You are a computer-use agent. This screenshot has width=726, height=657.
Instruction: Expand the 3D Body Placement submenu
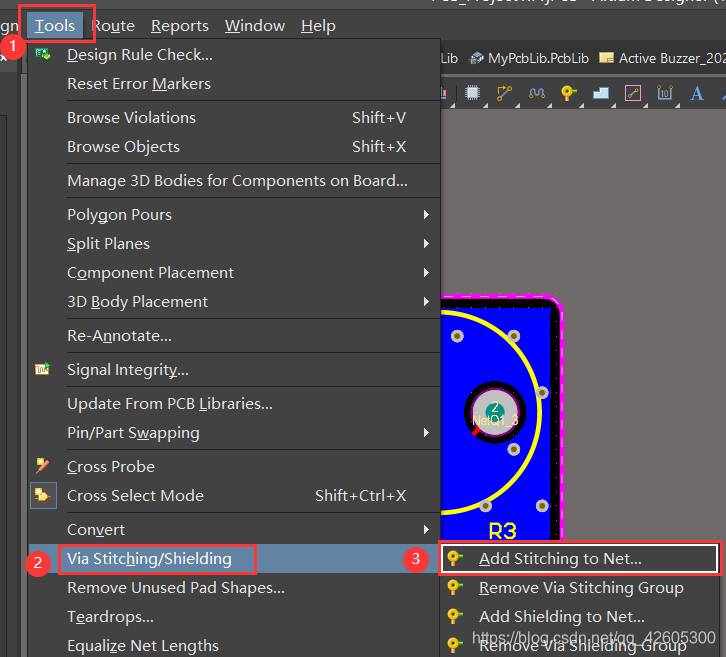[233, 302]
